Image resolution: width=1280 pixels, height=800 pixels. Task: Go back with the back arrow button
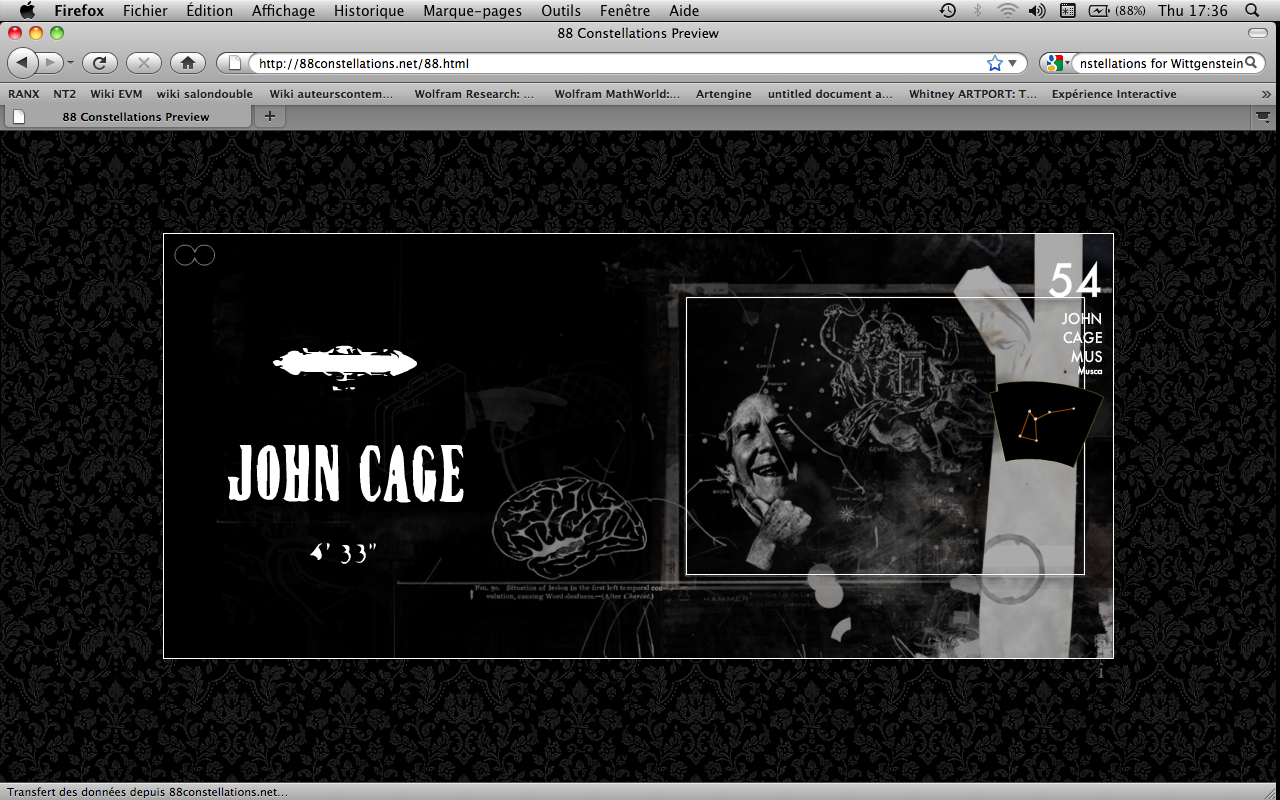[23, 63]
